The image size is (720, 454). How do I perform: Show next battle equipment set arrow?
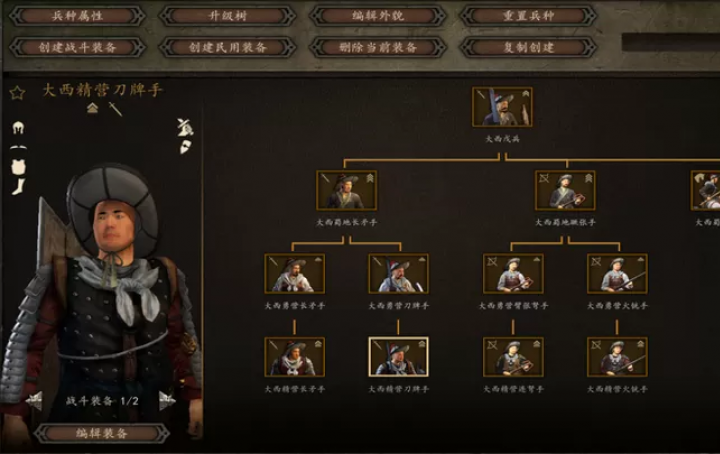click(167, 401)
